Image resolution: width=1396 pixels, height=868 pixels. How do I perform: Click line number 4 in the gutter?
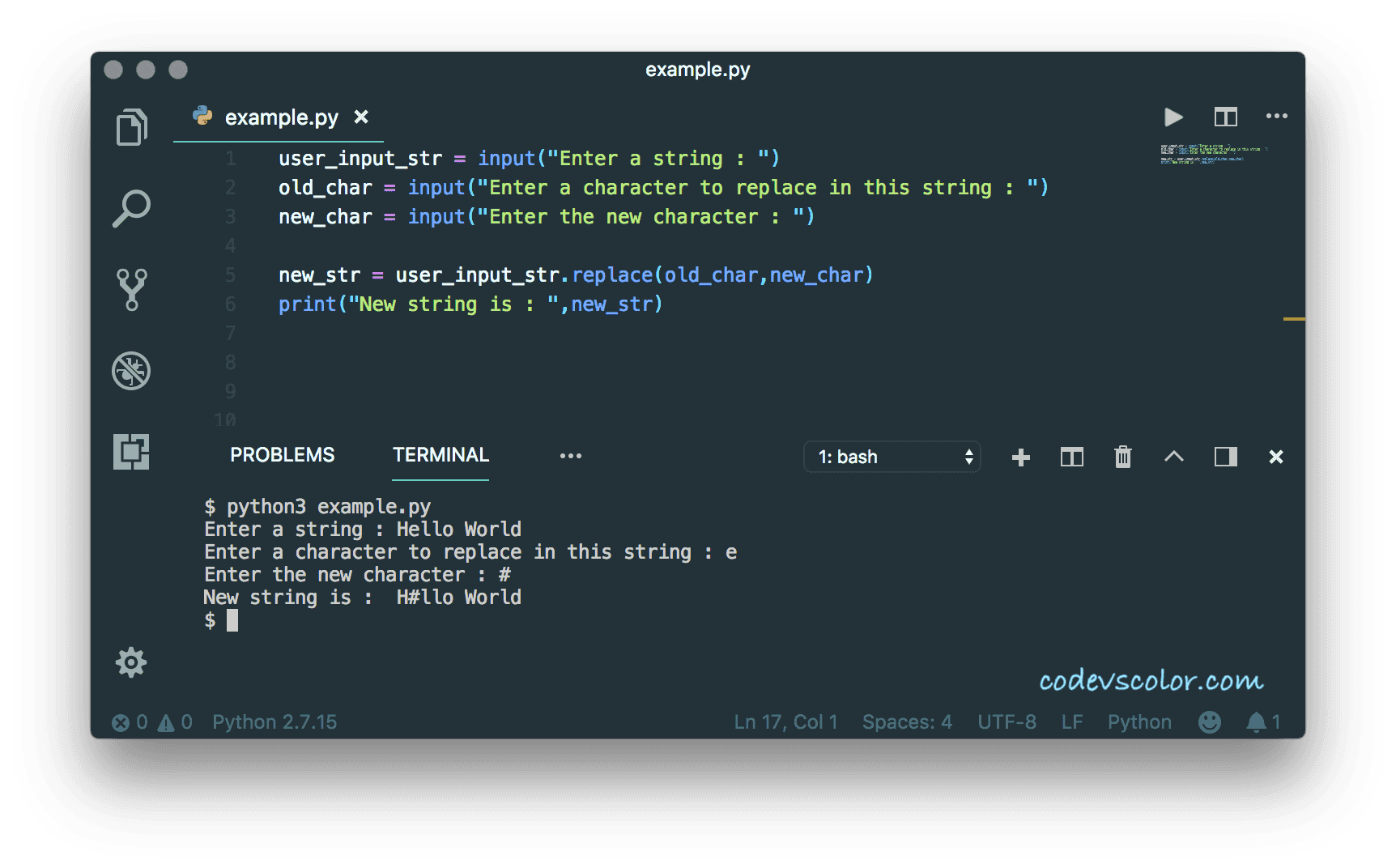231,246
